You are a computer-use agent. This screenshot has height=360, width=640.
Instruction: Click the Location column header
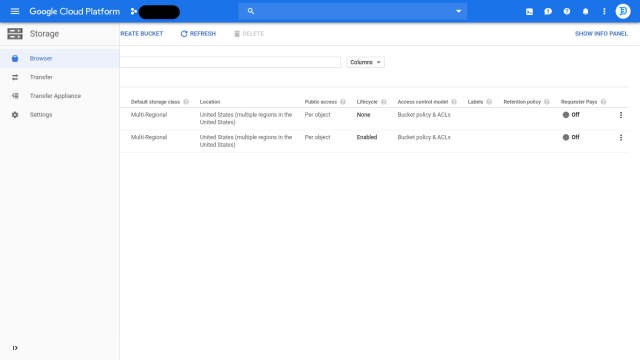[210, 102]
